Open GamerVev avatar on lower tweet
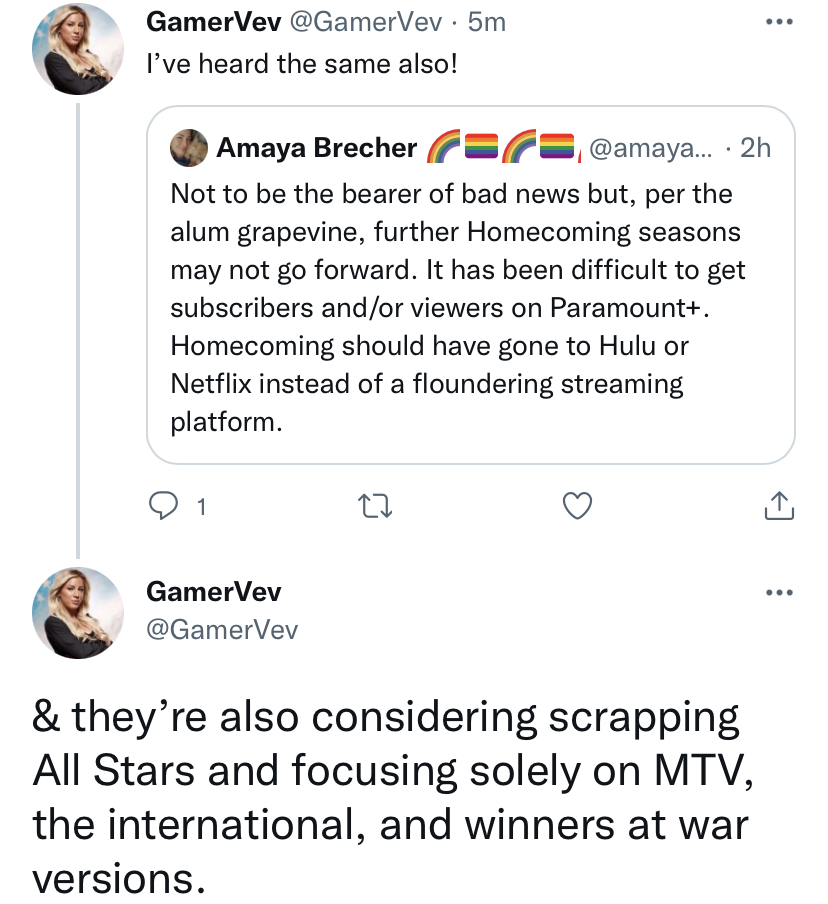The height and width of the screenshot is (904, 828). pos(77,613)
